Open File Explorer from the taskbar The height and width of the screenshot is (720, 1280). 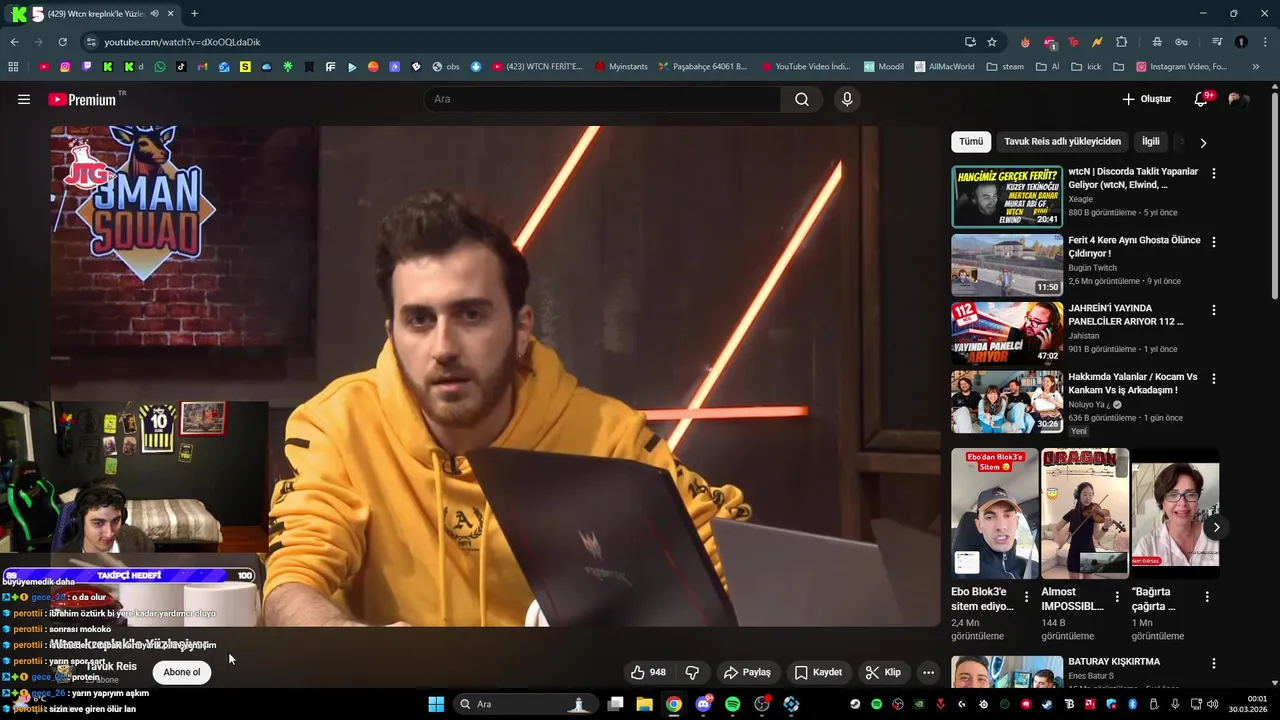[x=645, y=704]
